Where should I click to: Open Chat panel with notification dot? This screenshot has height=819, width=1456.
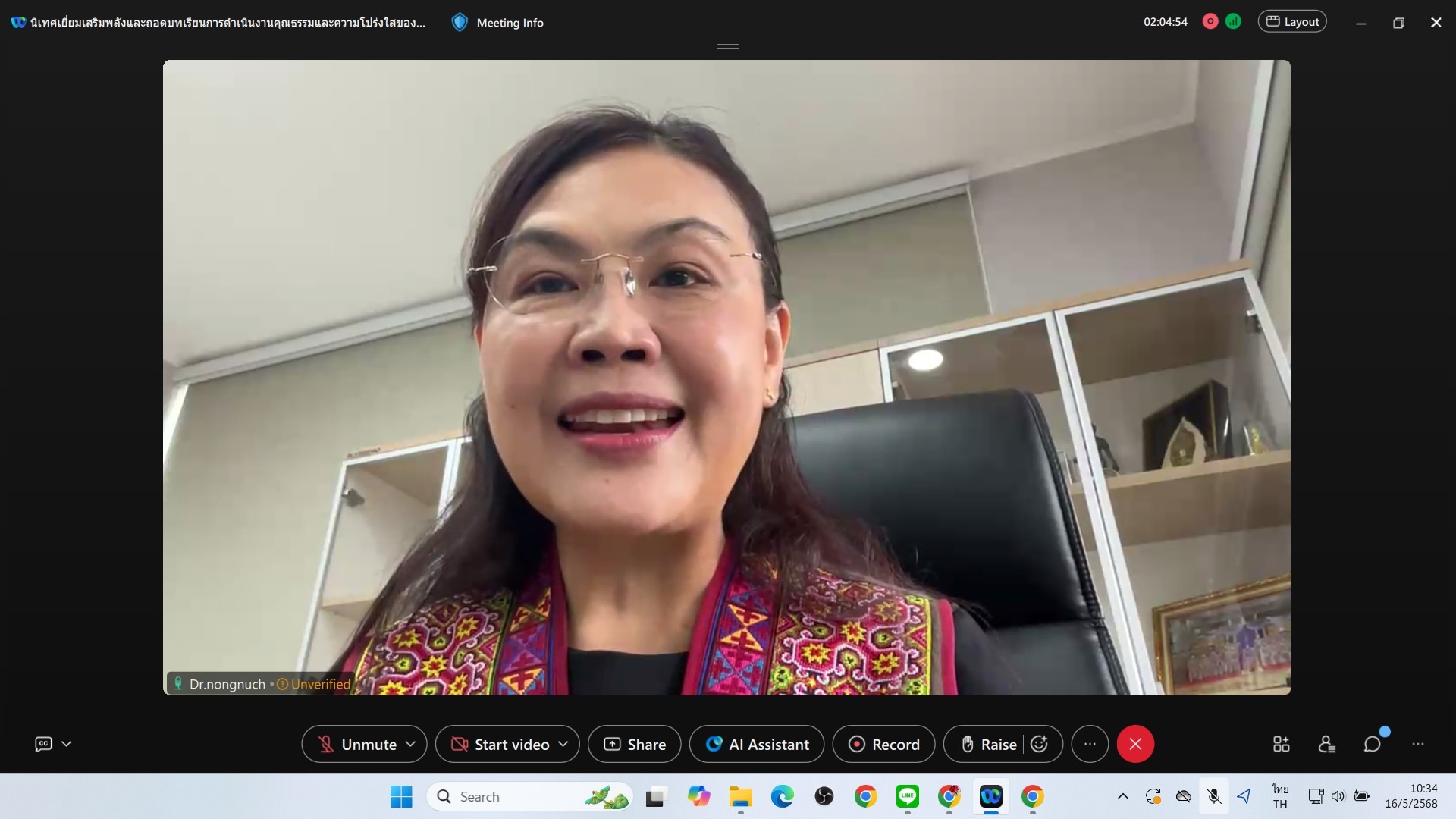(1373, 744)
